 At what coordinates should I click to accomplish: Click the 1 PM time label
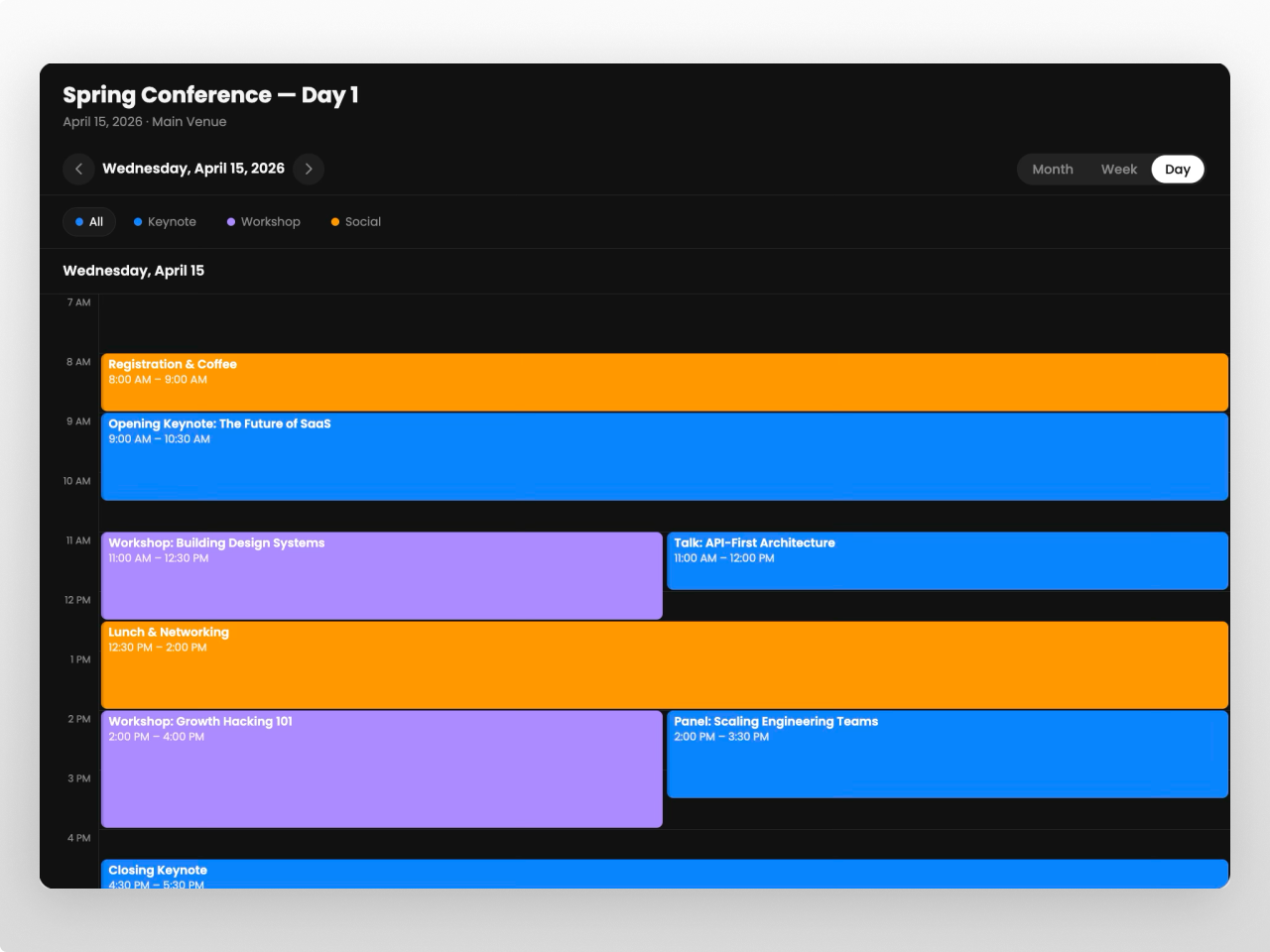[80, 659]
